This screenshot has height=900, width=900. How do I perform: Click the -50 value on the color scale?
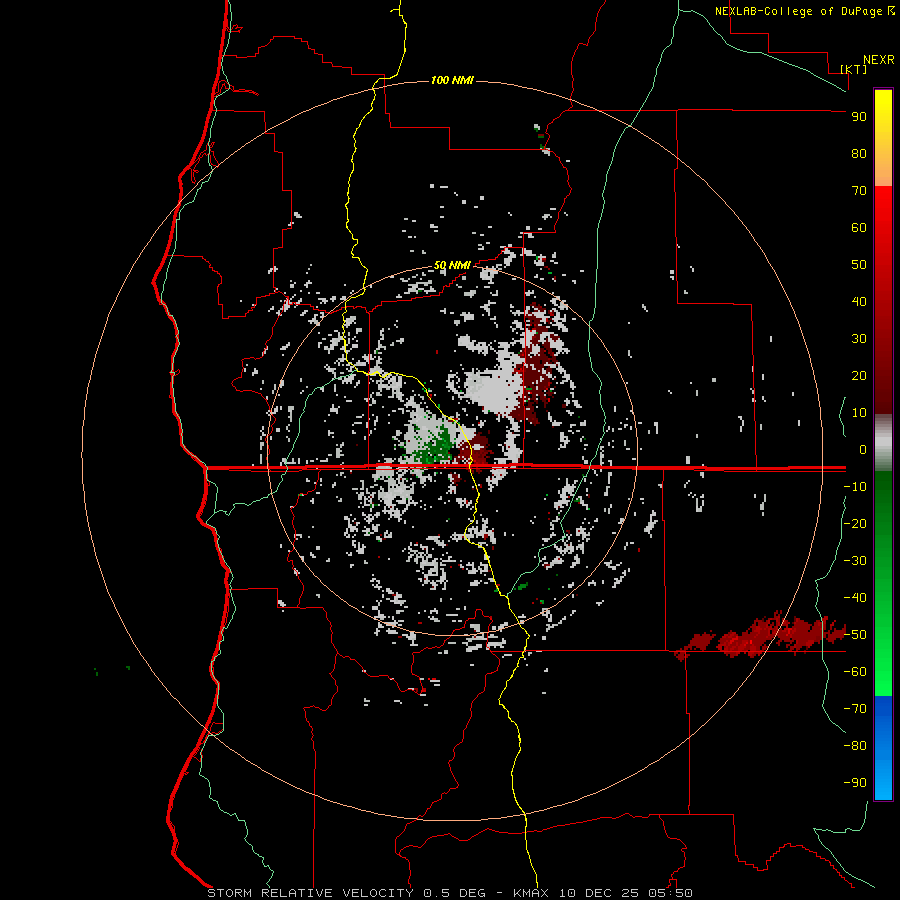click(855, 635)
